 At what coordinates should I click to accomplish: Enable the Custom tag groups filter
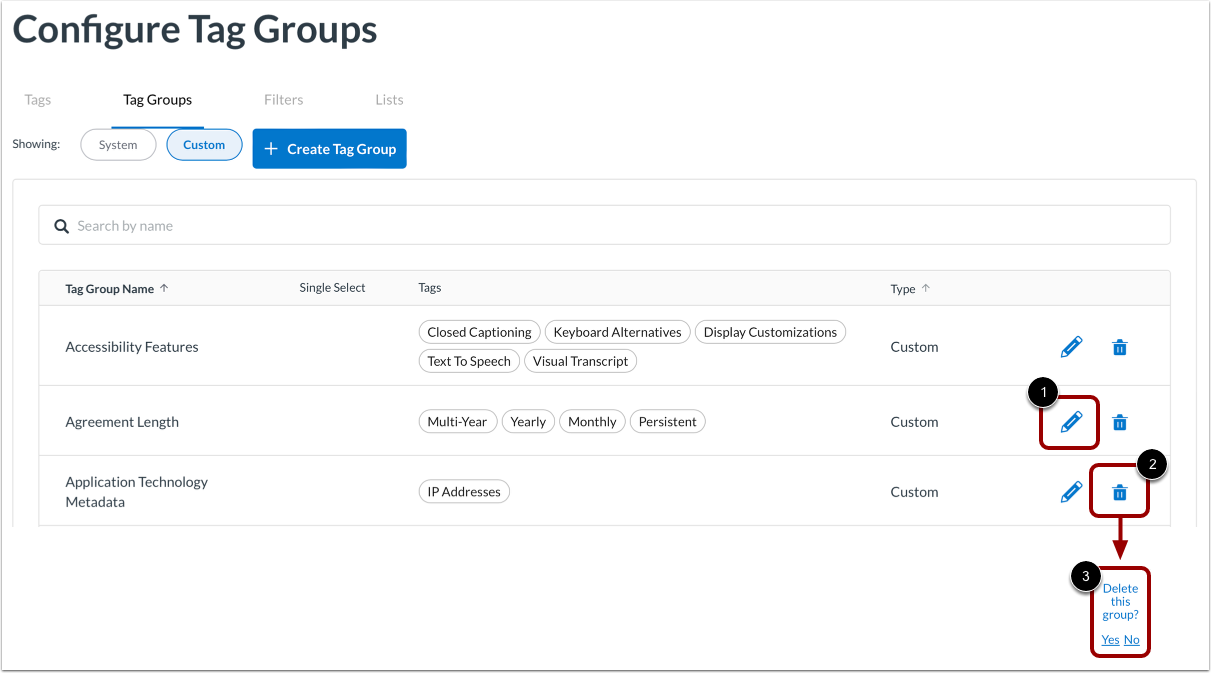click(204, 144)
